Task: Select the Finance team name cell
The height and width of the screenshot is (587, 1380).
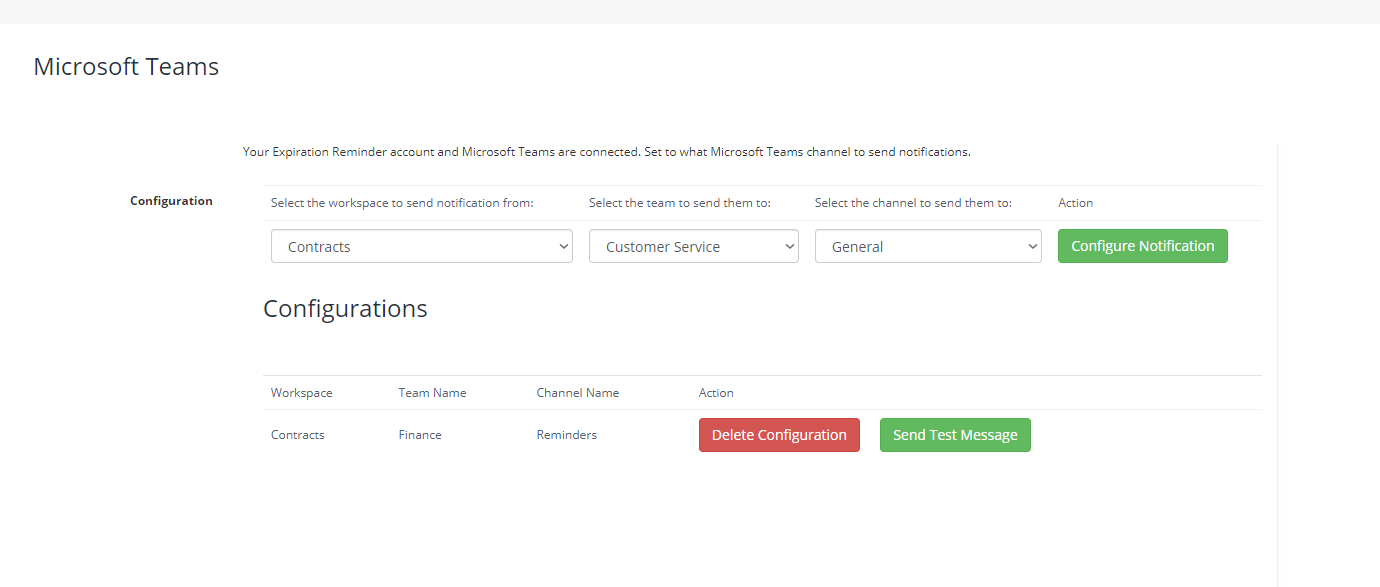Action: click(x=420, y=435)
